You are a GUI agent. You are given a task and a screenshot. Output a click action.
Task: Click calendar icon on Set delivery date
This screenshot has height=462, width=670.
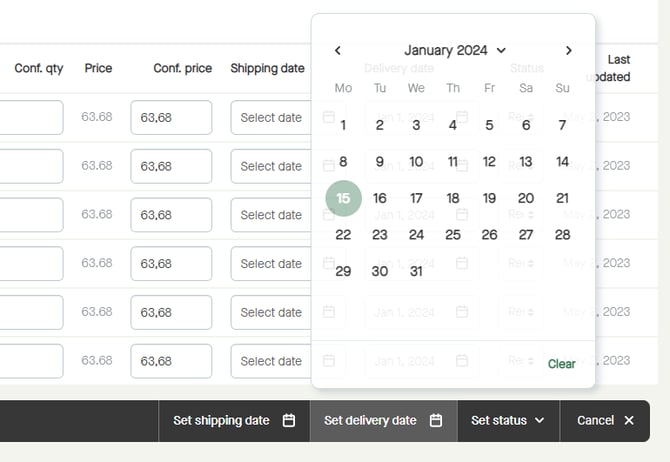coord(436,421)
